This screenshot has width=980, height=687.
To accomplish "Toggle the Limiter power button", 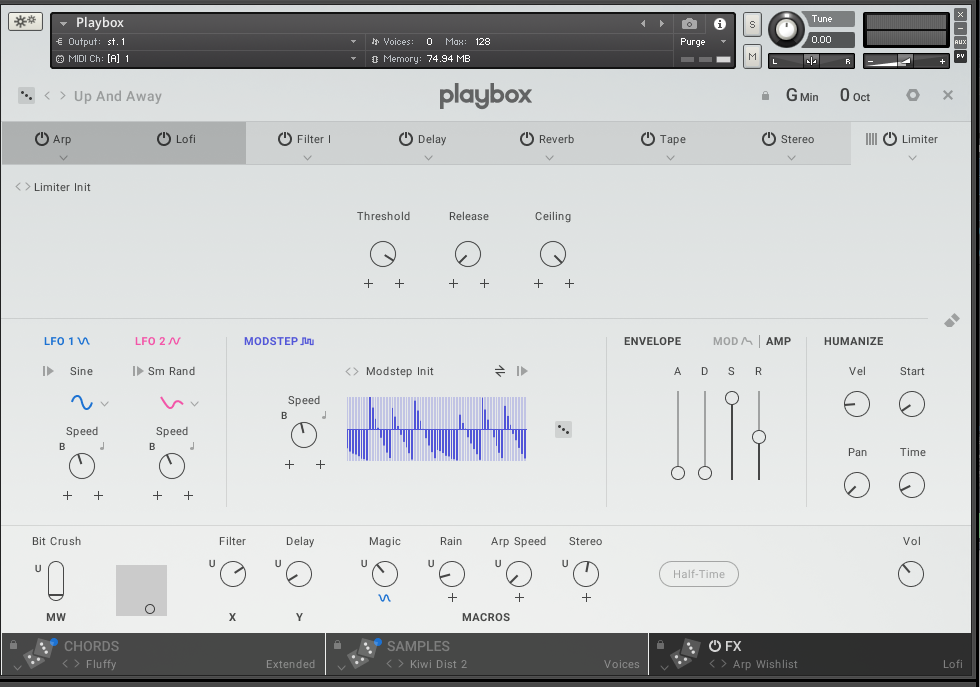I will coord(889,139).
